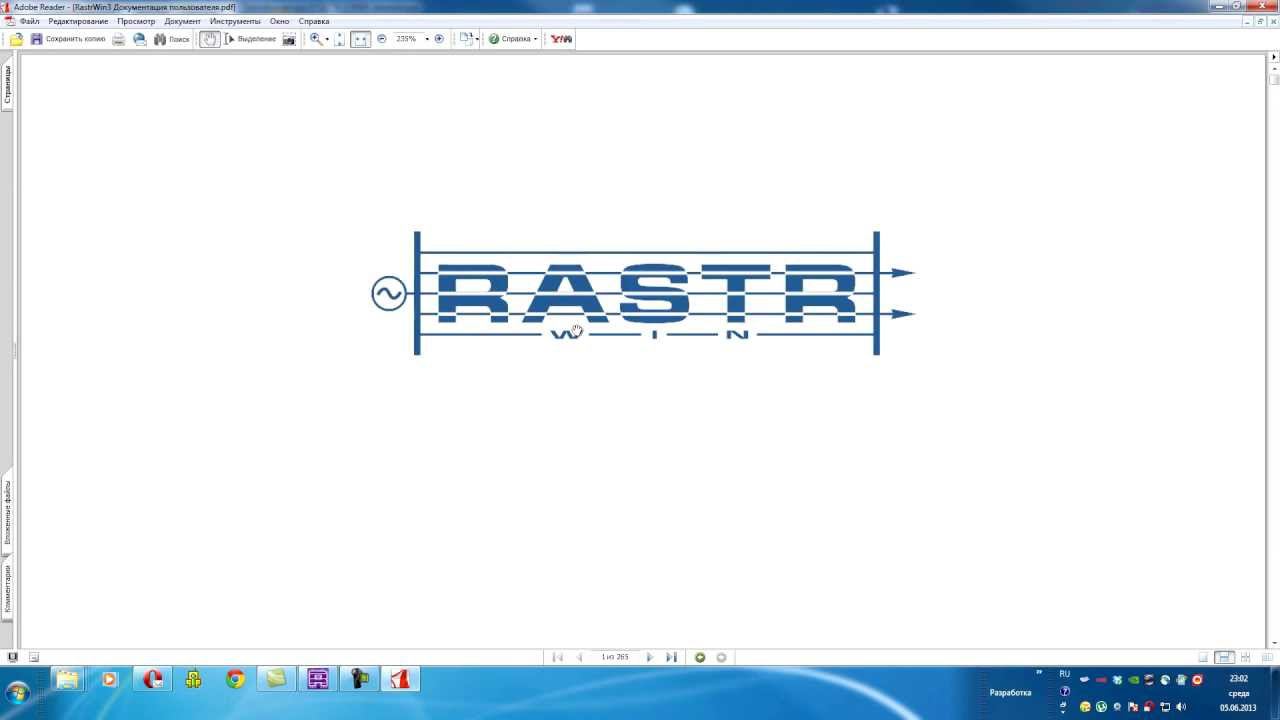
Task: Open the Комментарии side panel tab
Action: coord(7,589)
